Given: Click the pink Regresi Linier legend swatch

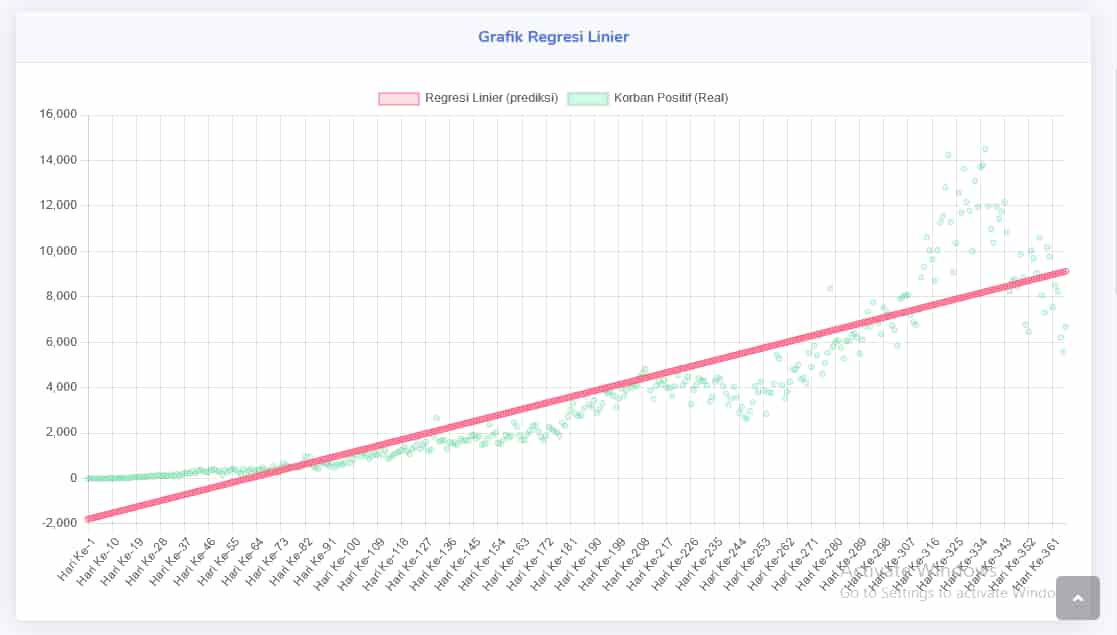Looking at the screenshot, I should 398,98.
